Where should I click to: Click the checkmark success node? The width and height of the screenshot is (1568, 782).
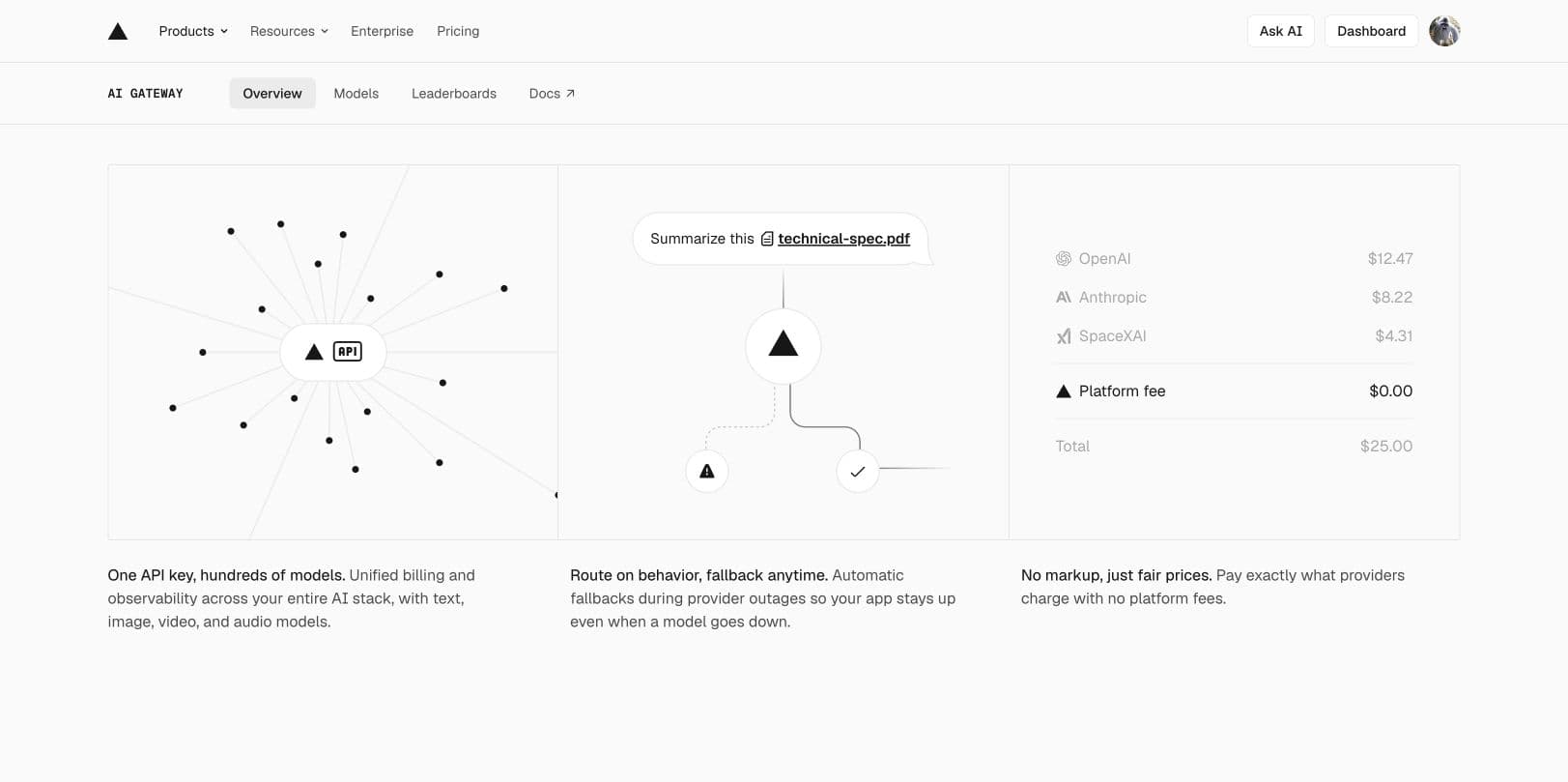click(x=857, y=472)
